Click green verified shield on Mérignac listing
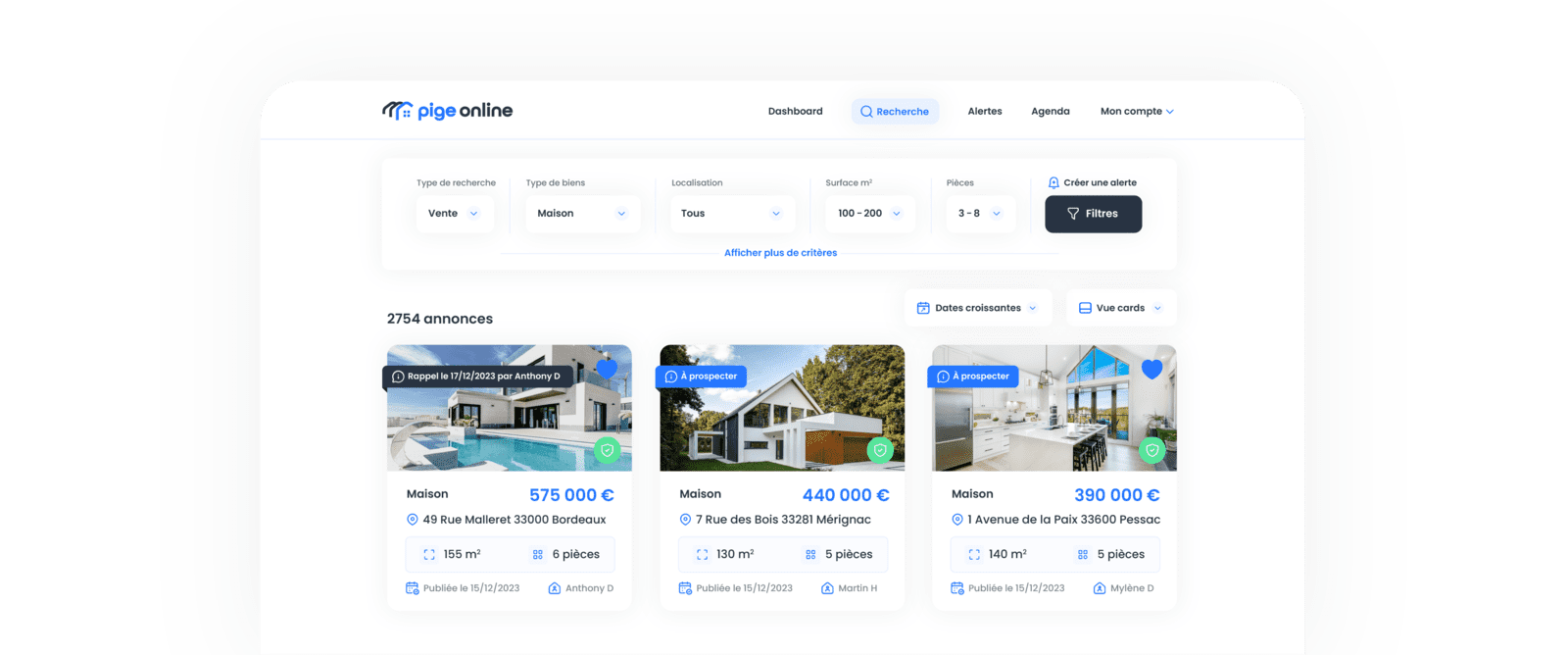This screenshot has height=655, width=1568. pos(880,451)
